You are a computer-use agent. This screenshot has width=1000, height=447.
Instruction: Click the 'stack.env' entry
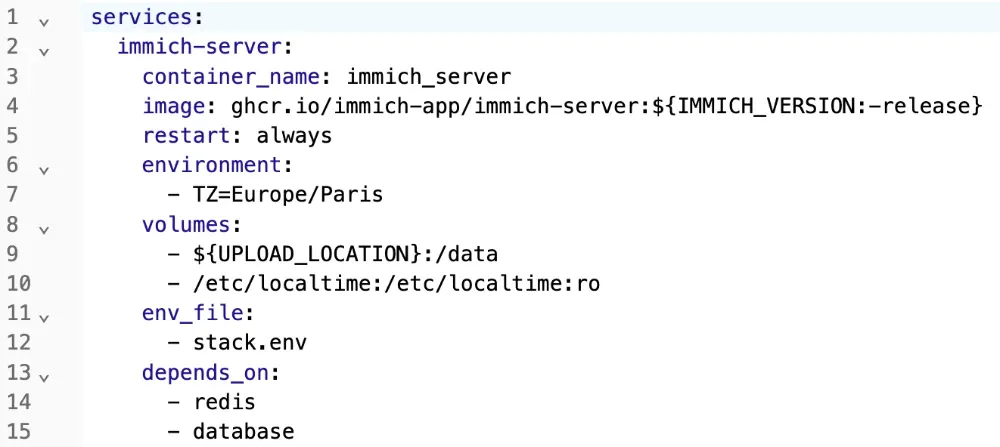pyautogui.click(x=249, y=342)
